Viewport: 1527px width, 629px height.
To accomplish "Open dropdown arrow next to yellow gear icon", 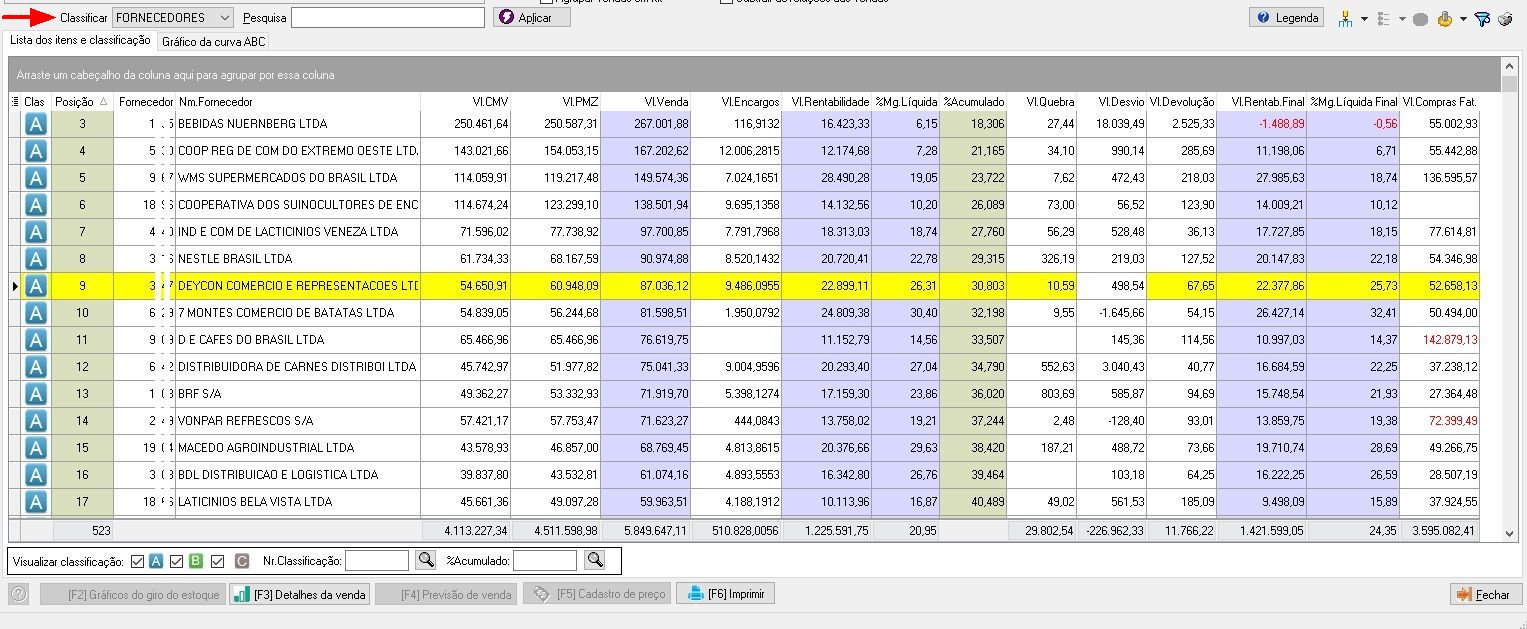I will 1463,19.
